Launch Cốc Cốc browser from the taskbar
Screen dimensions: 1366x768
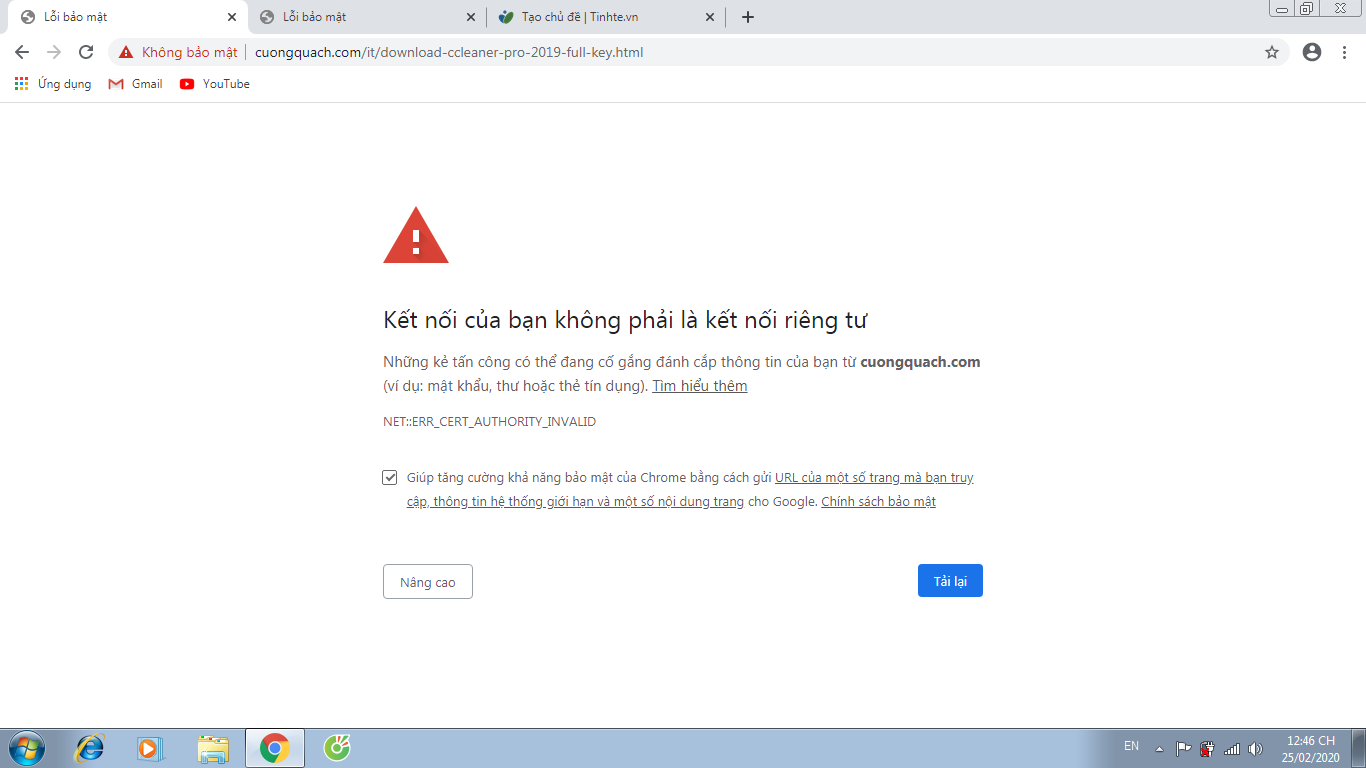tap(338, 748)
